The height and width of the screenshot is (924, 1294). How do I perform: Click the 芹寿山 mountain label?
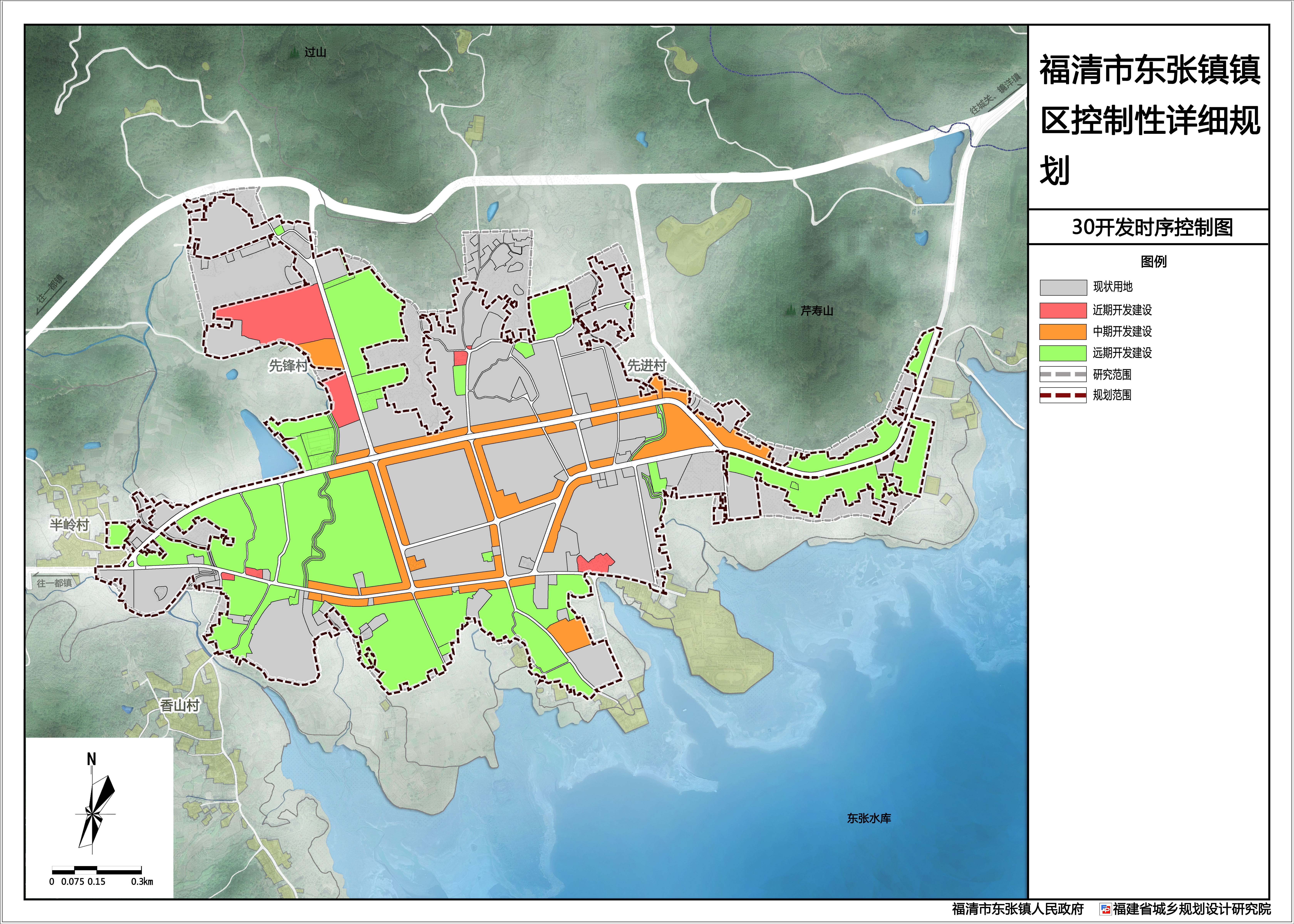tap(817, 311)
